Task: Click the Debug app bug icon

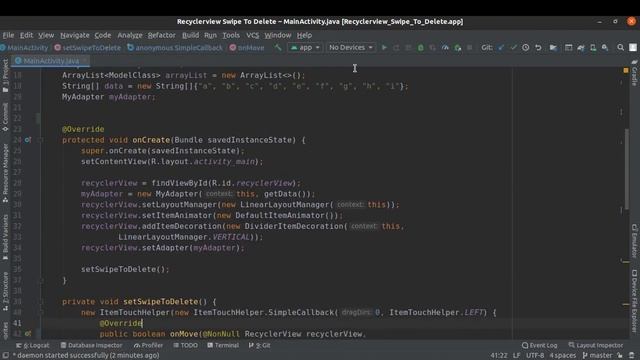Action: coord(420,48)
